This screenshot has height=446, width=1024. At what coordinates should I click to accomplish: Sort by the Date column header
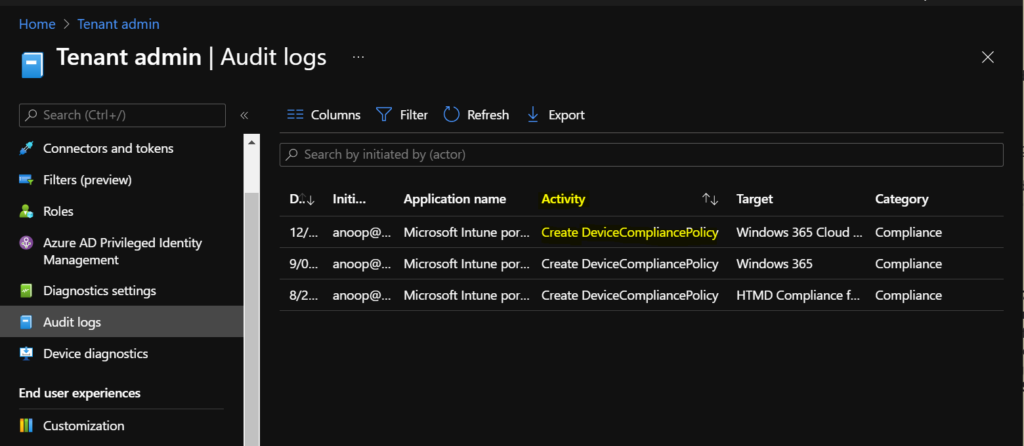click(302, 199)
